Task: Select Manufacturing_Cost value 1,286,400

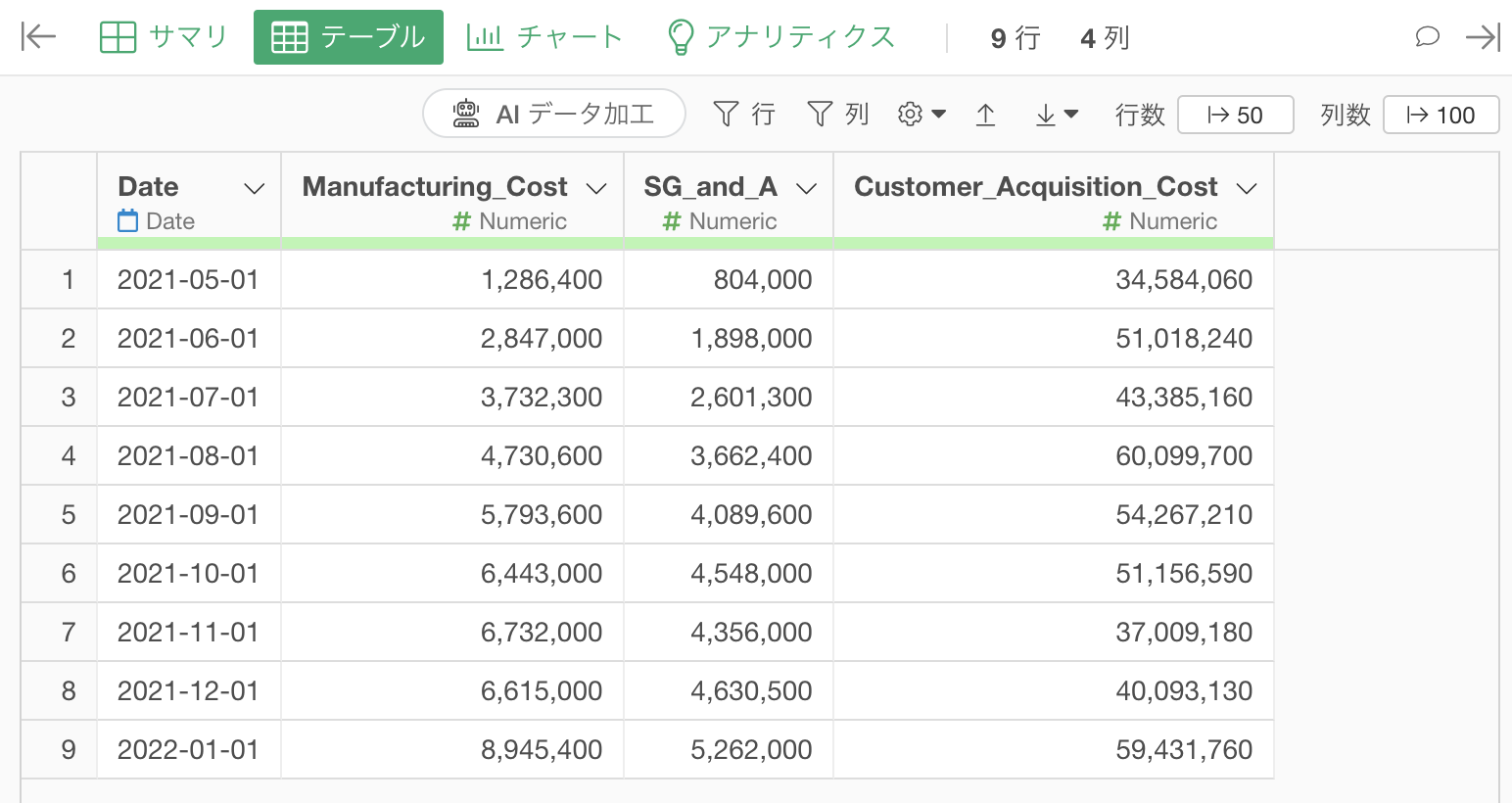Action: click(452, 280)
